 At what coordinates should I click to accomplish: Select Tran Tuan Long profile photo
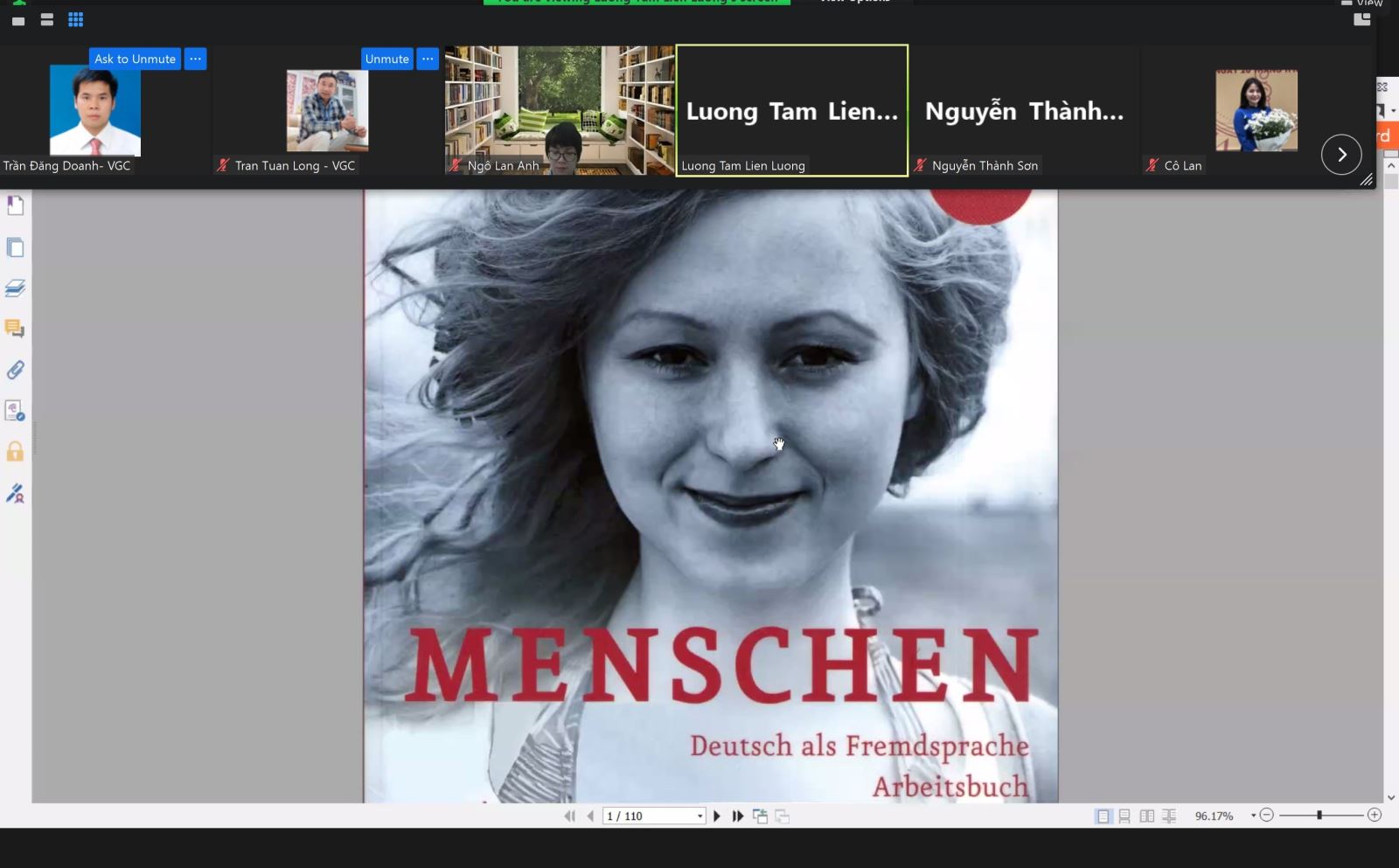pos(327,110)
